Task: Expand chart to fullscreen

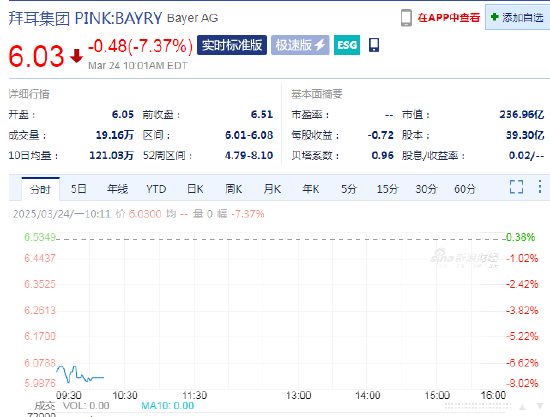Action: pos(516,187)
